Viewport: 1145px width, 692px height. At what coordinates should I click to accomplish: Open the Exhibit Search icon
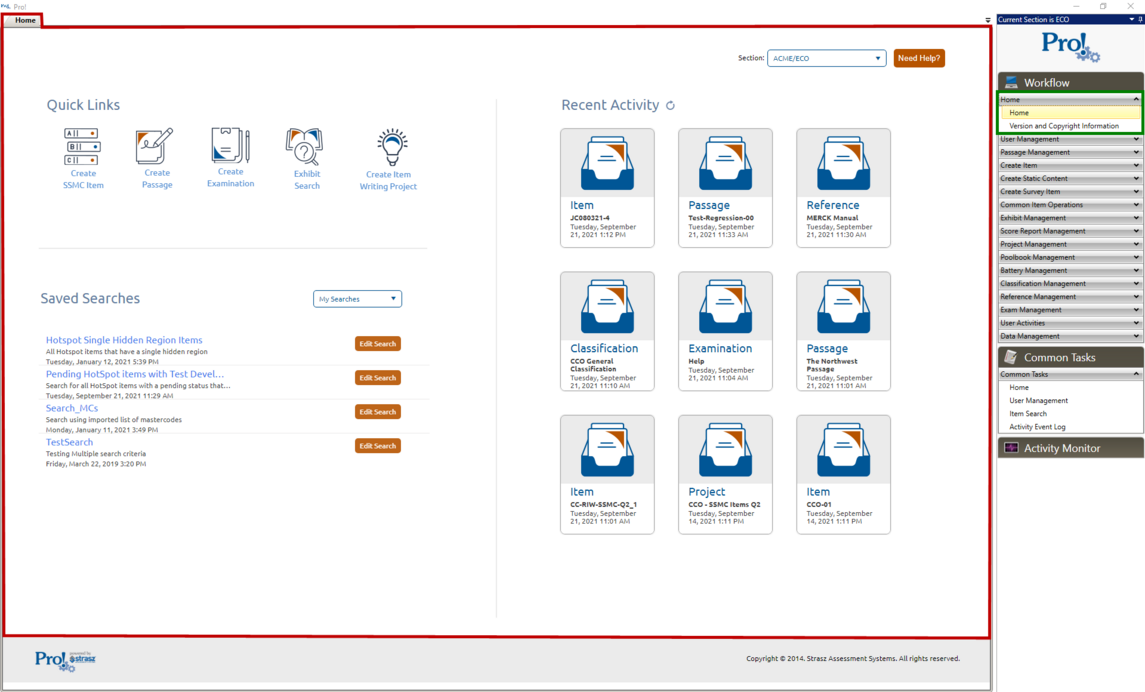point(305,147)
